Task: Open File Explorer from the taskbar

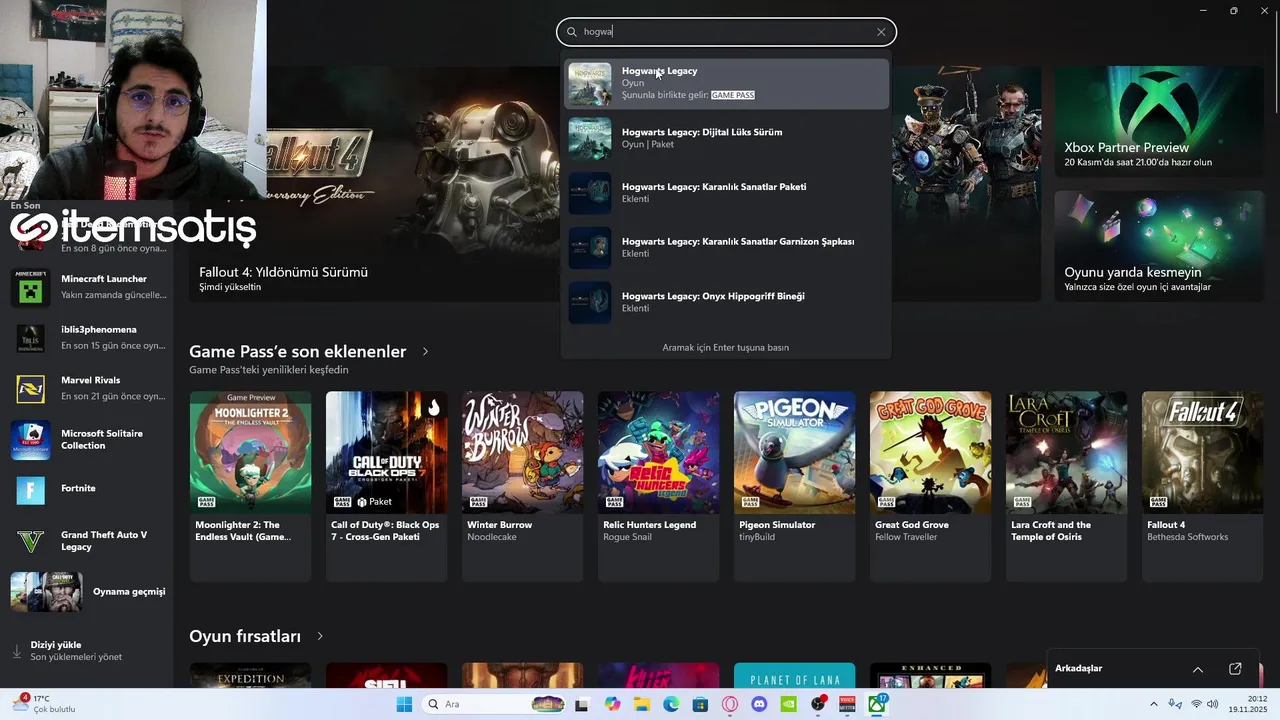Action: 641,704
